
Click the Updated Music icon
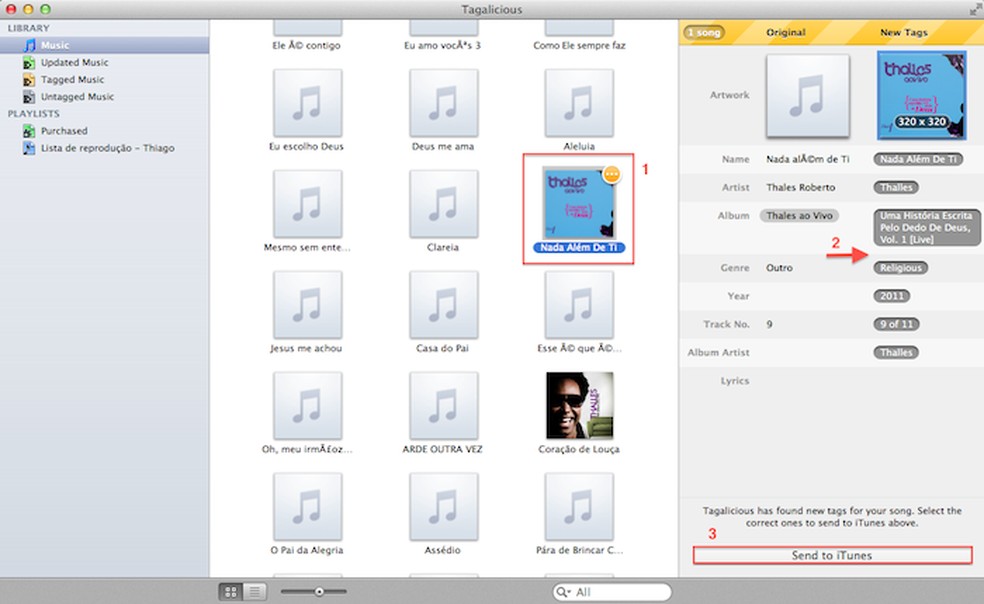pyautogui.click(x=29, y=63)
